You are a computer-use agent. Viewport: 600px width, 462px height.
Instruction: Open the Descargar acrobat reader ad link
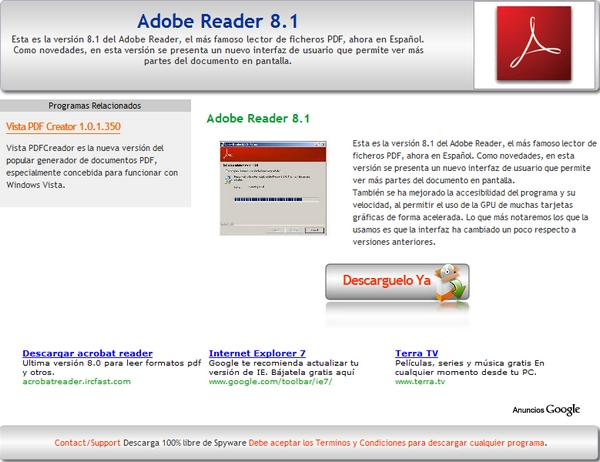87,353
